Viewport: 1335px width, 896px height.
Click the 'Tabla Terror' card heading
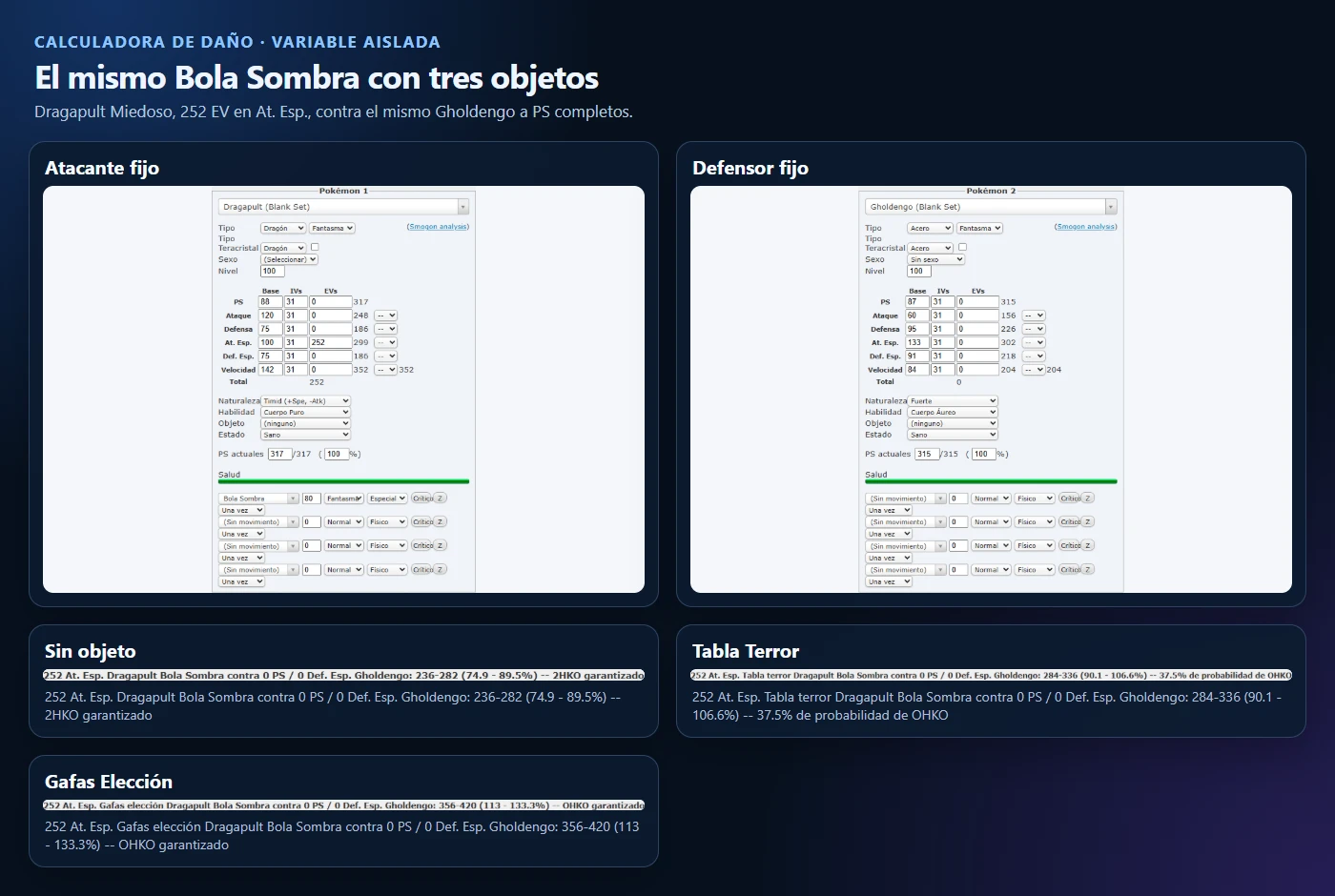tap(746, 651)
